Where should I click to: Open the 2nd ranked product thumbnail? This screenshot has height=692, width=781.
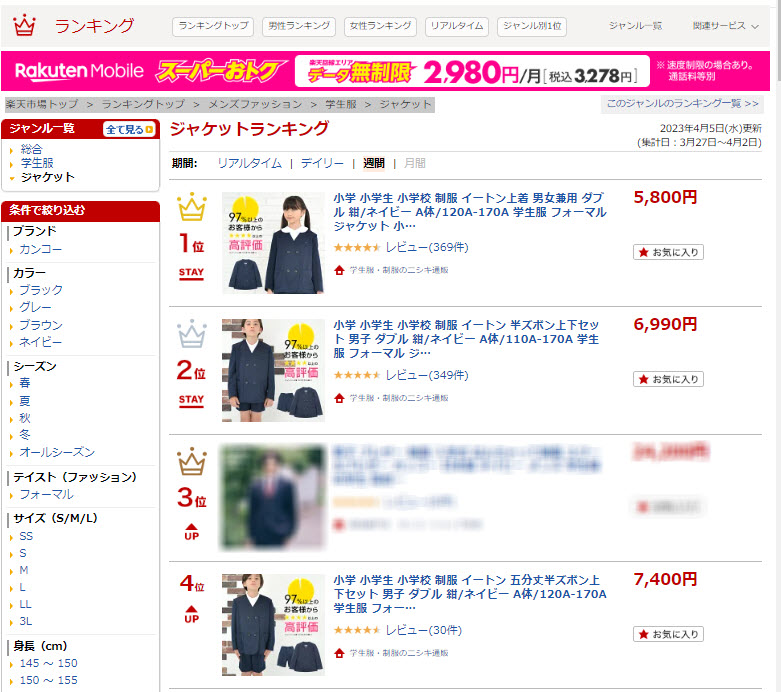click(273, 370)
